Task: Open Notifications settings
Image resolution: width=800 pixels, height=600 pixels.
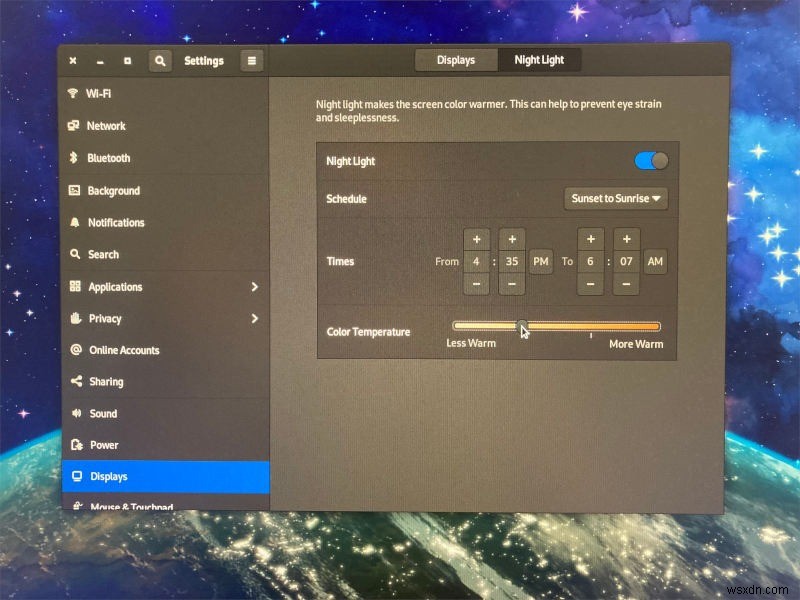Action: coord(113,222)
